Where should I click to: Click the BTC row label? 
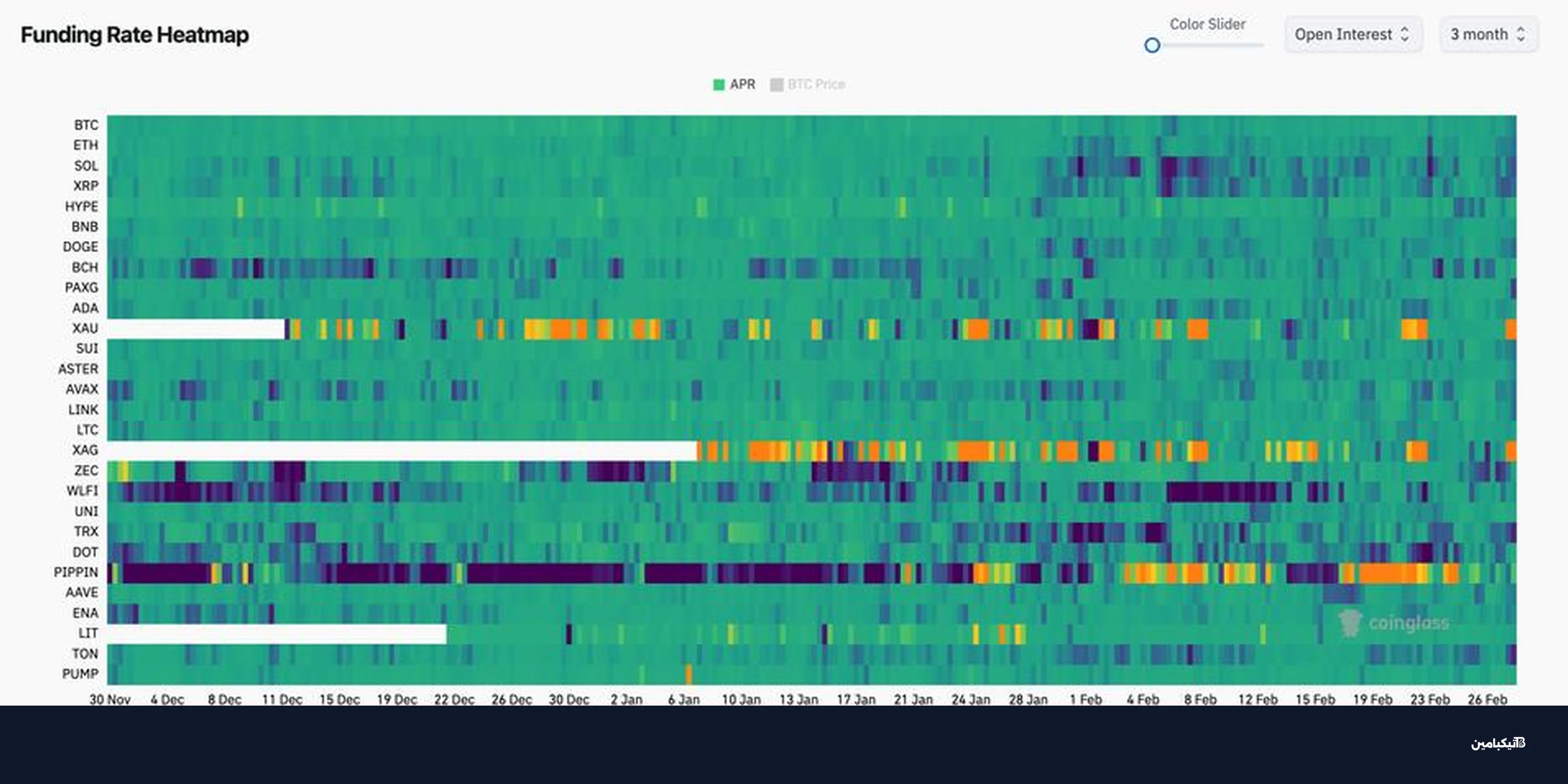pyautogui.click(x=86, y=125)
